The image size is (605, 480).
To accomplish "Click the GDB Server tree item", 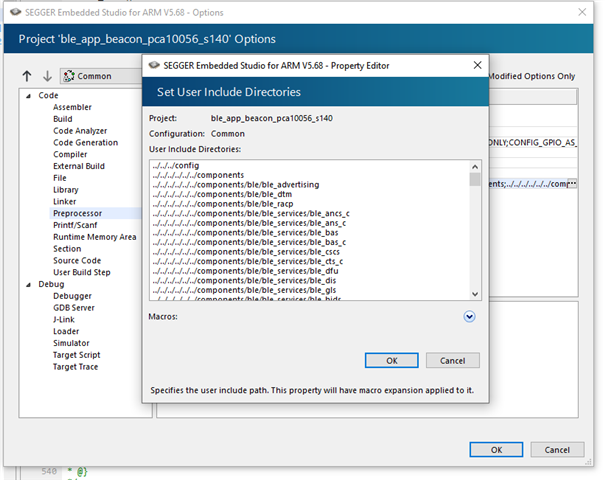I will click(x=75, y=308).
